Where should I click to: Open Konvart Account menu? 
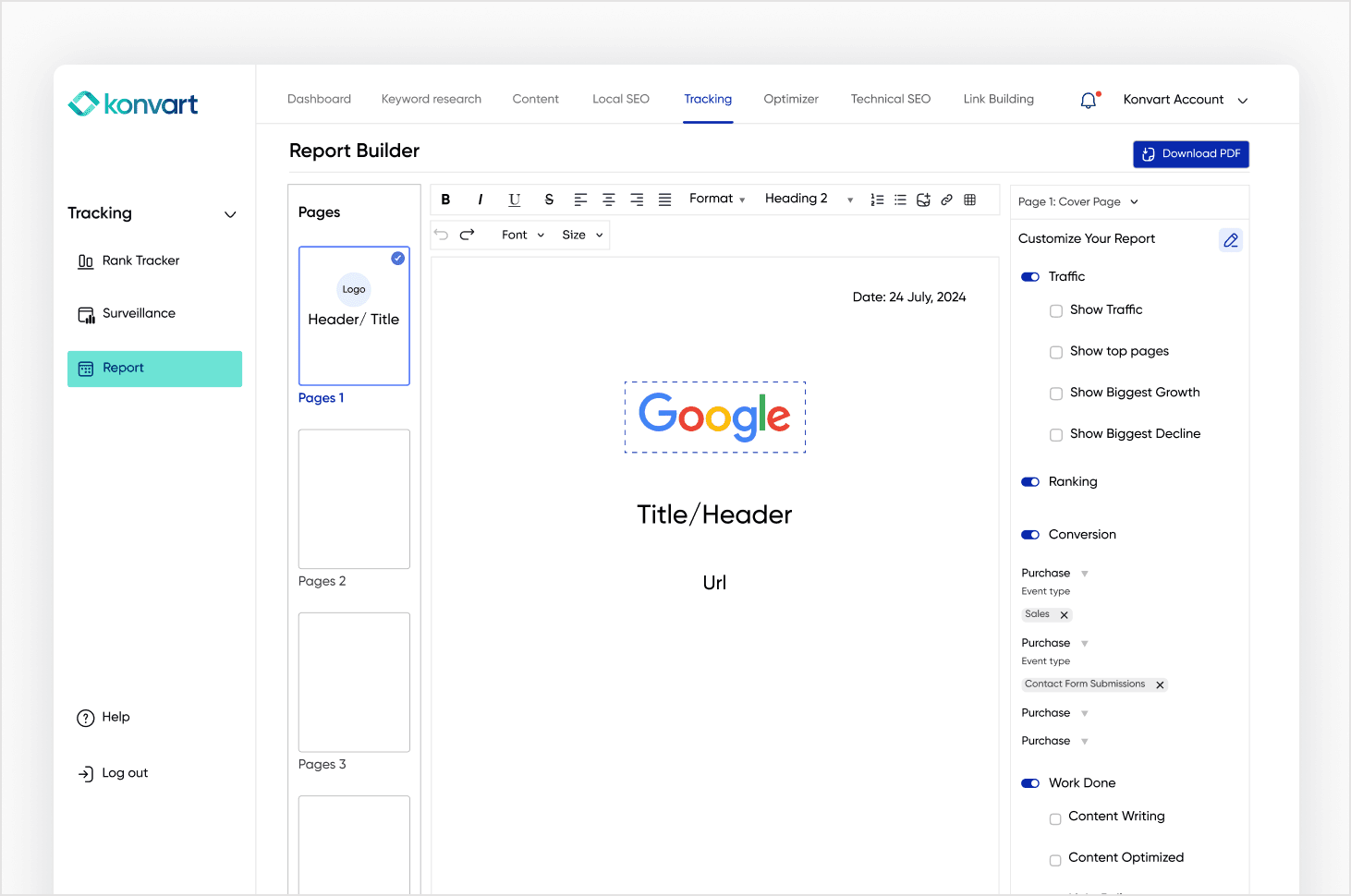point(1186,100)
